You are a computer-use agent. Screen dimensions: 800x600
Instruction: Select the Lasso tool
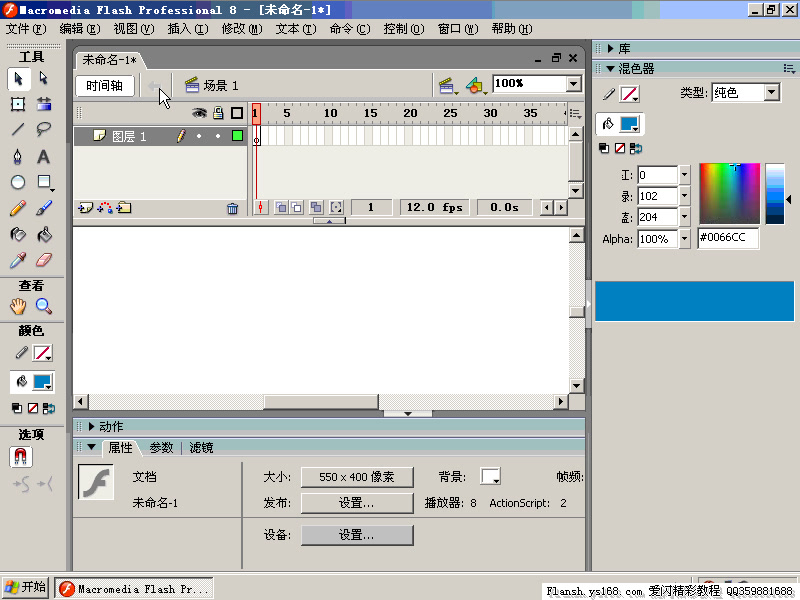[46, 129]
